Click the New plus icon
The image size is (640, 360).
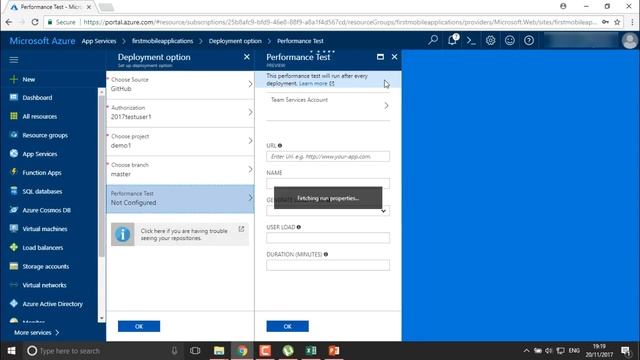13,79
